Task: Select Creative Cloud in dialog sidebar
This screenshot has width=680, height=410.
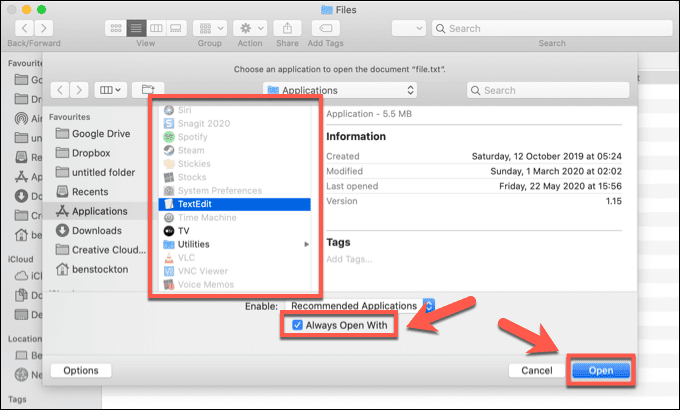Action: point(101,250)
